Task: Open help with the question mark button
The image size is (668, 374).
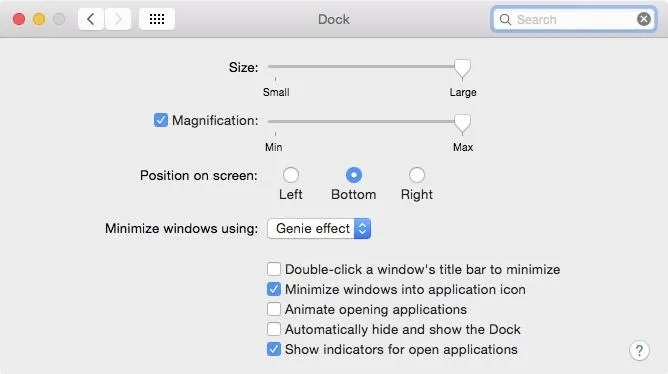Action: [x=639, y=351]
